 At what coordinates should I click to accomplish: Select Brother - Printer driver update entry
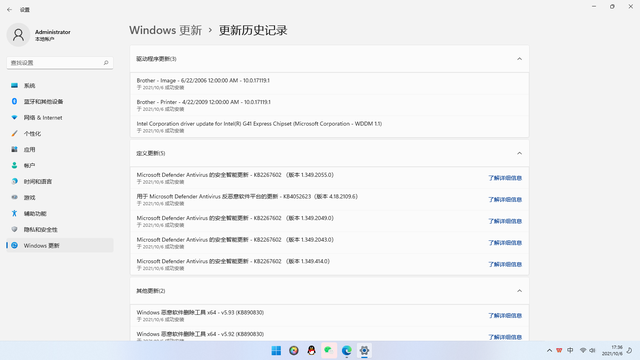tap(329, 105)
